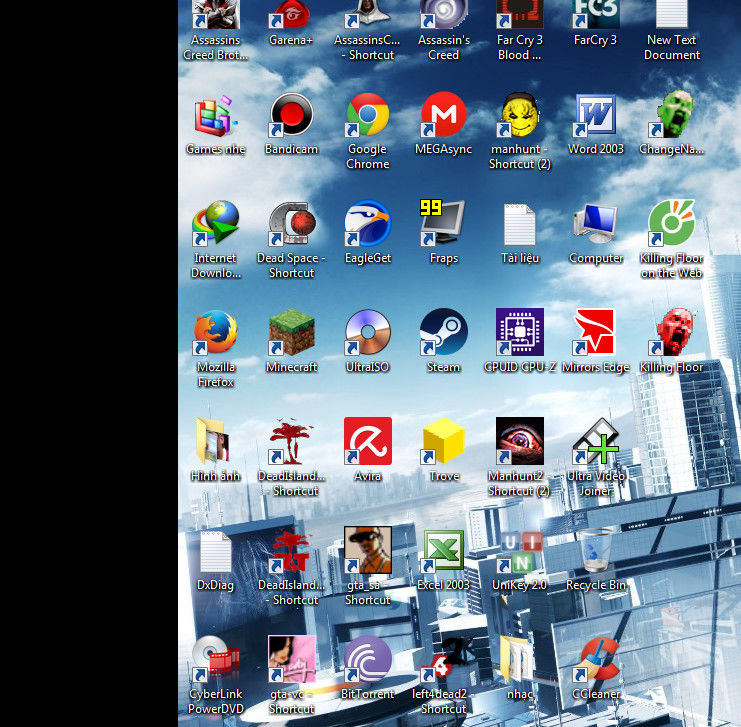
Task: Select the Bandicam recorder icon
Action: 291,116
